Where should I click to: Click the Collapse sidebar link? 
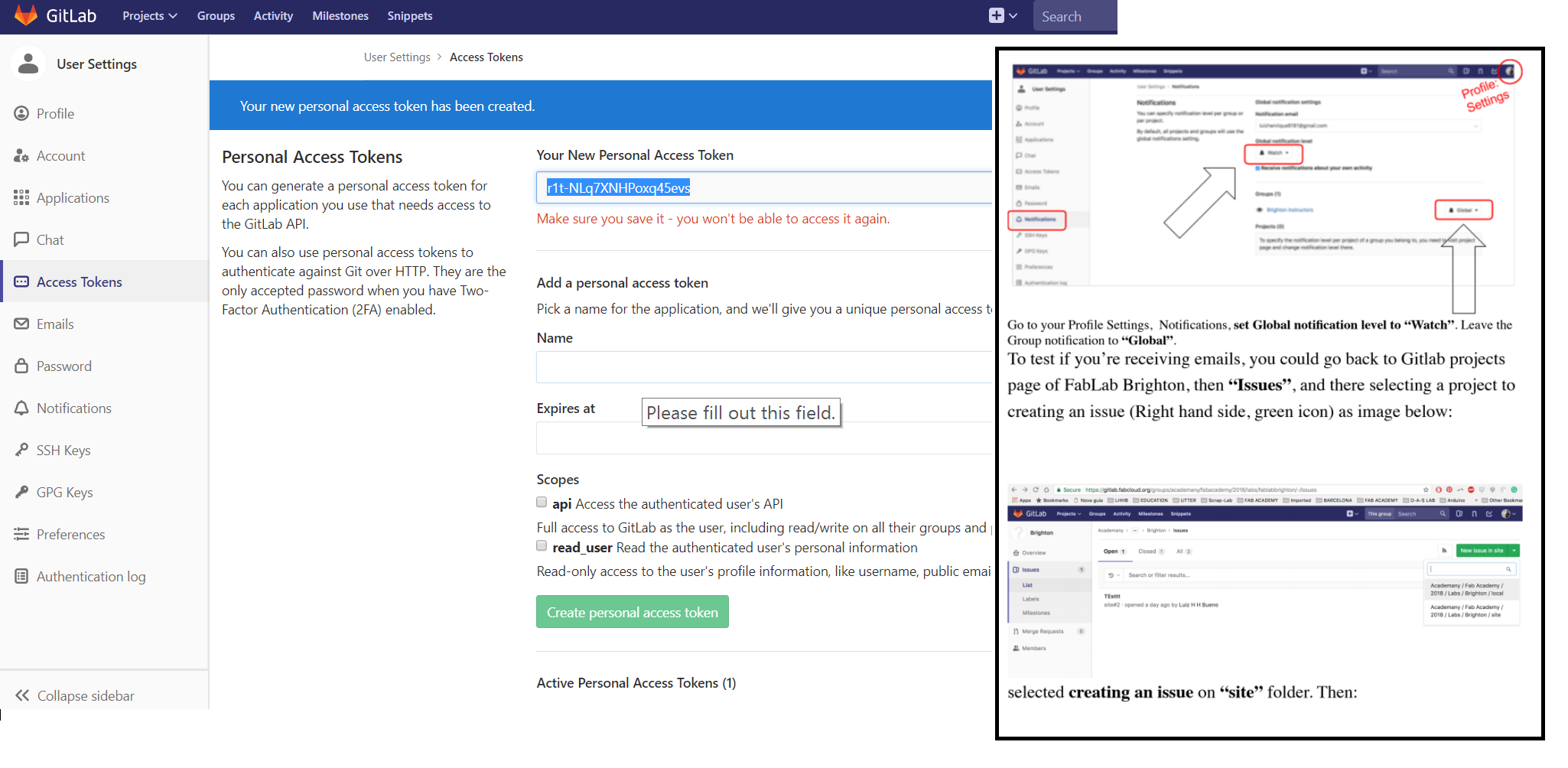[x=86, y=695]
